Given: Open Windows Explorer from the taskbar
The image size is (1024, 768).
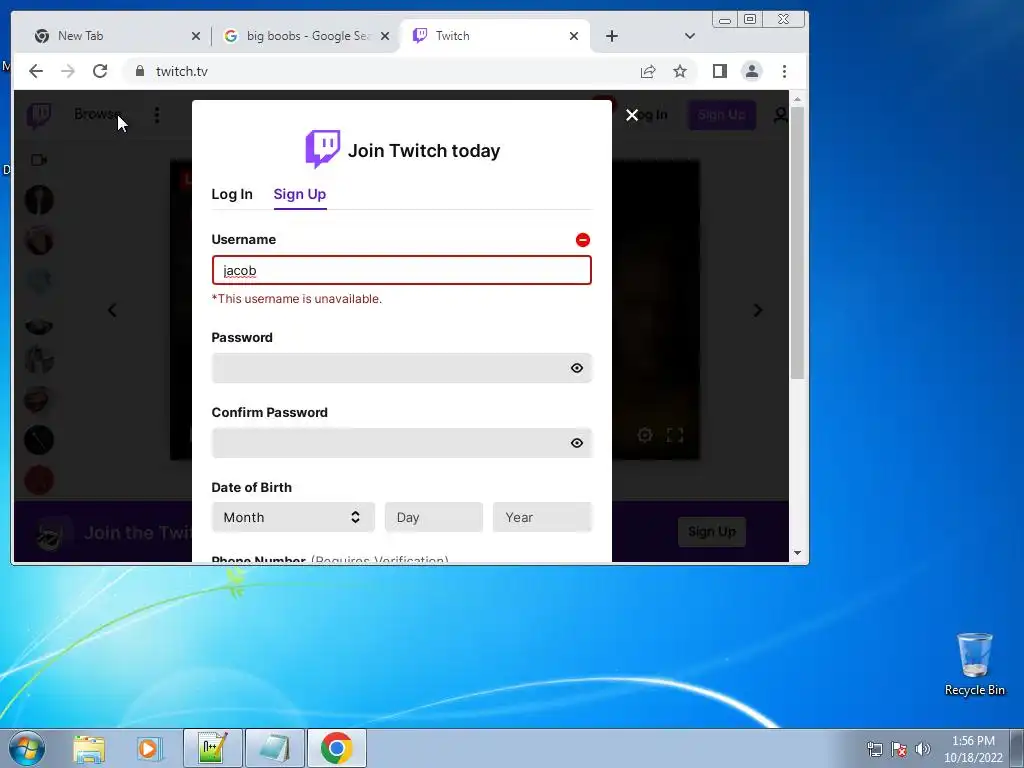Looking at the screenshot, I should pos(89,749).
